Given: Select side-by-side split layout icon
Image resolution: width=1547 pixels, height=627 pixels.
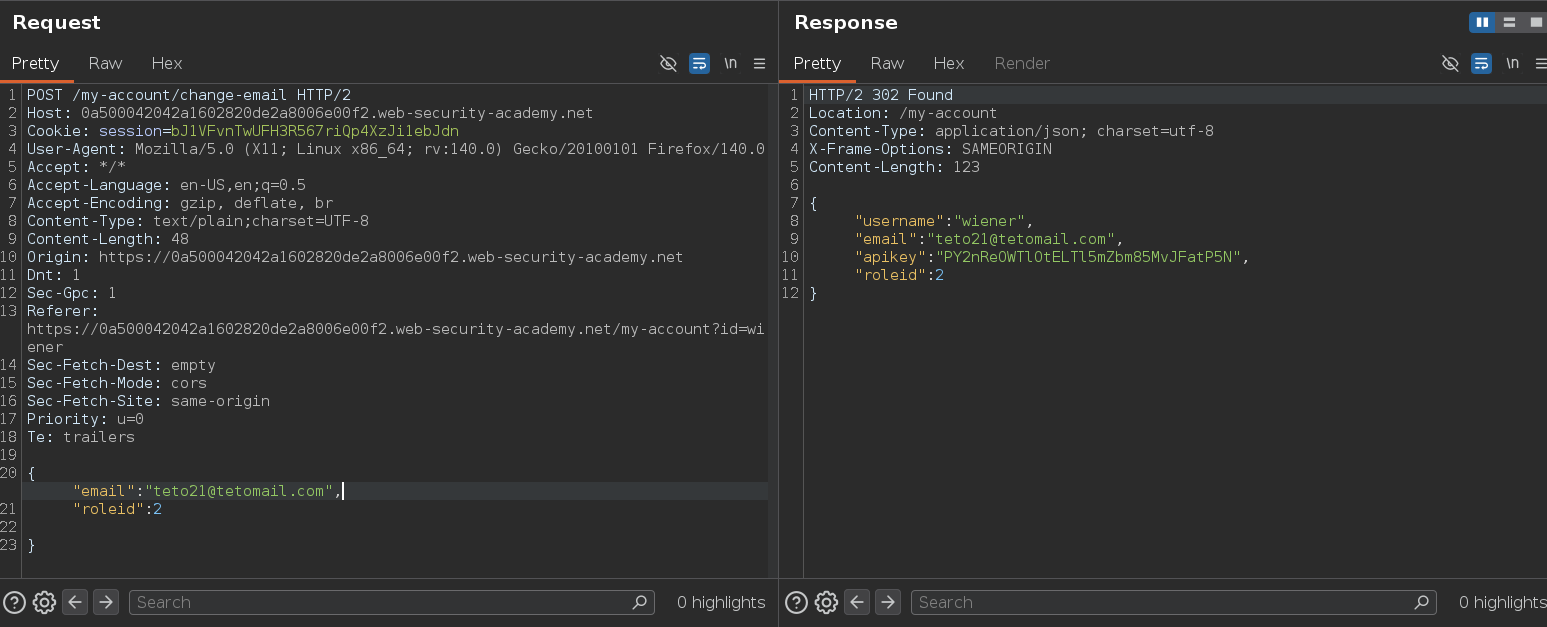Looking at the screenshot, I should pyautogui.click(x=1482, y=22).
